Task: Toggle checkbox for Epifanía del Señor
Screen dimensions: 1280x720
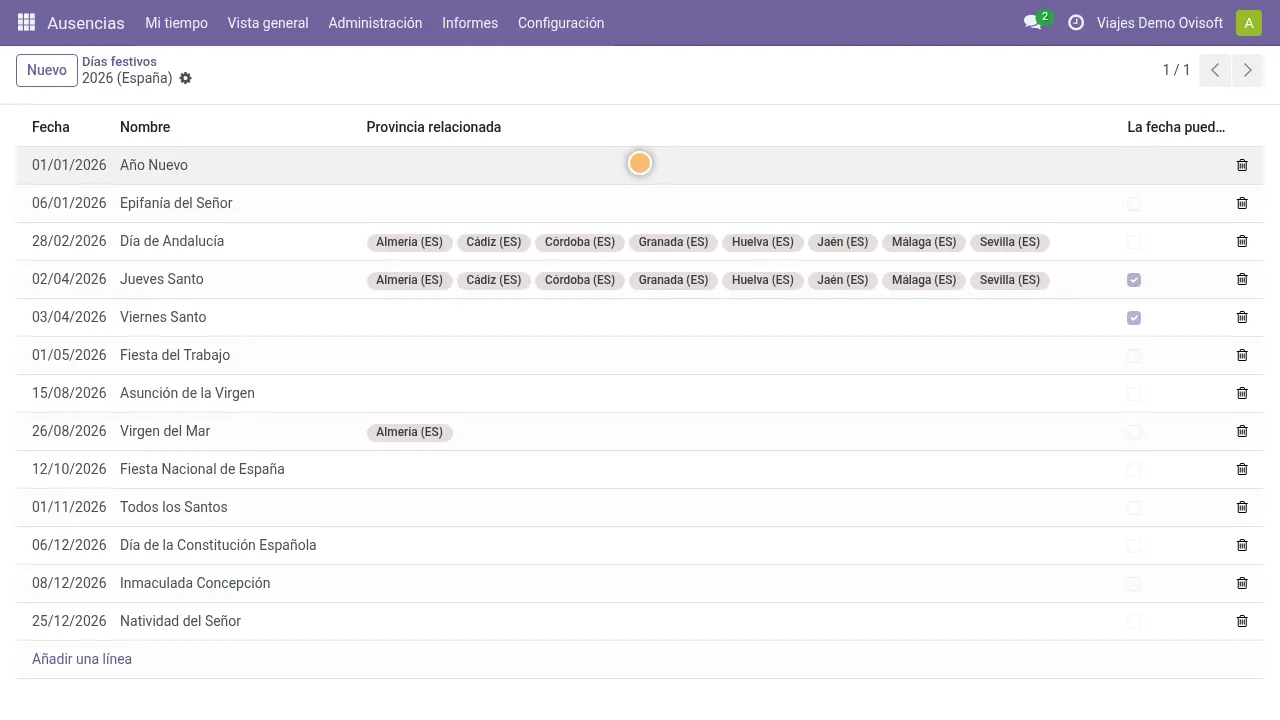Action: (x=1134, y=204)
